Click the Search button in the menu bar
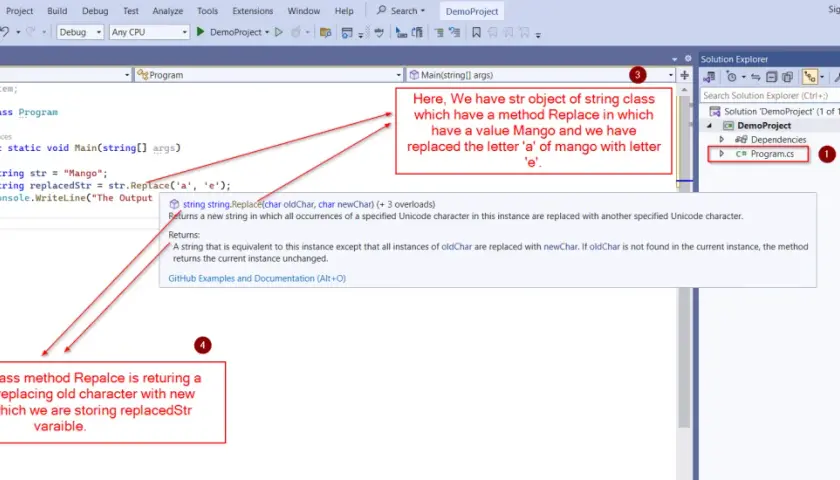Image resolution: width=840 pixels, height=480 pixels. [x=401, y=11]
